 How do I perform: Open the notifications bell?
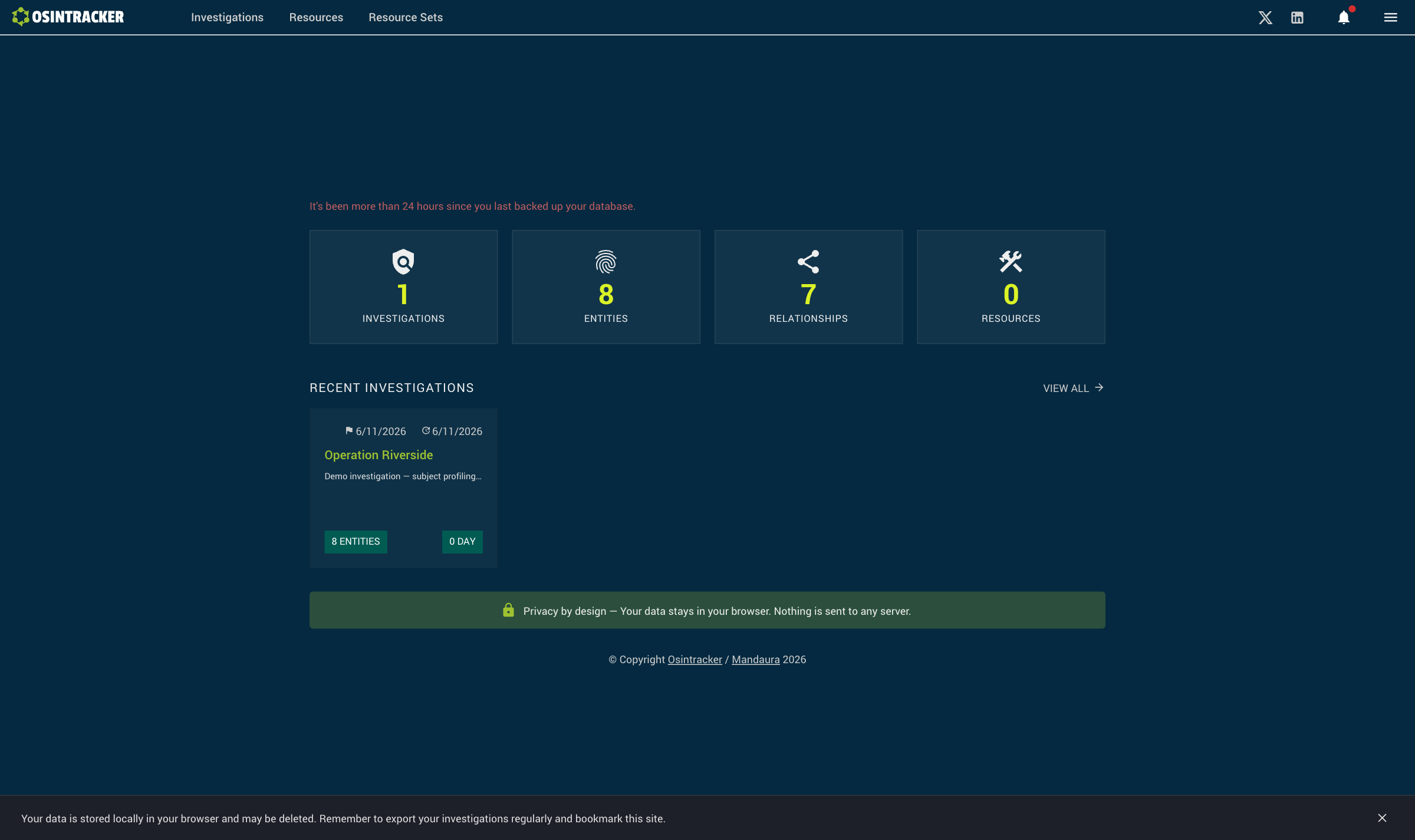(1344, 18)
